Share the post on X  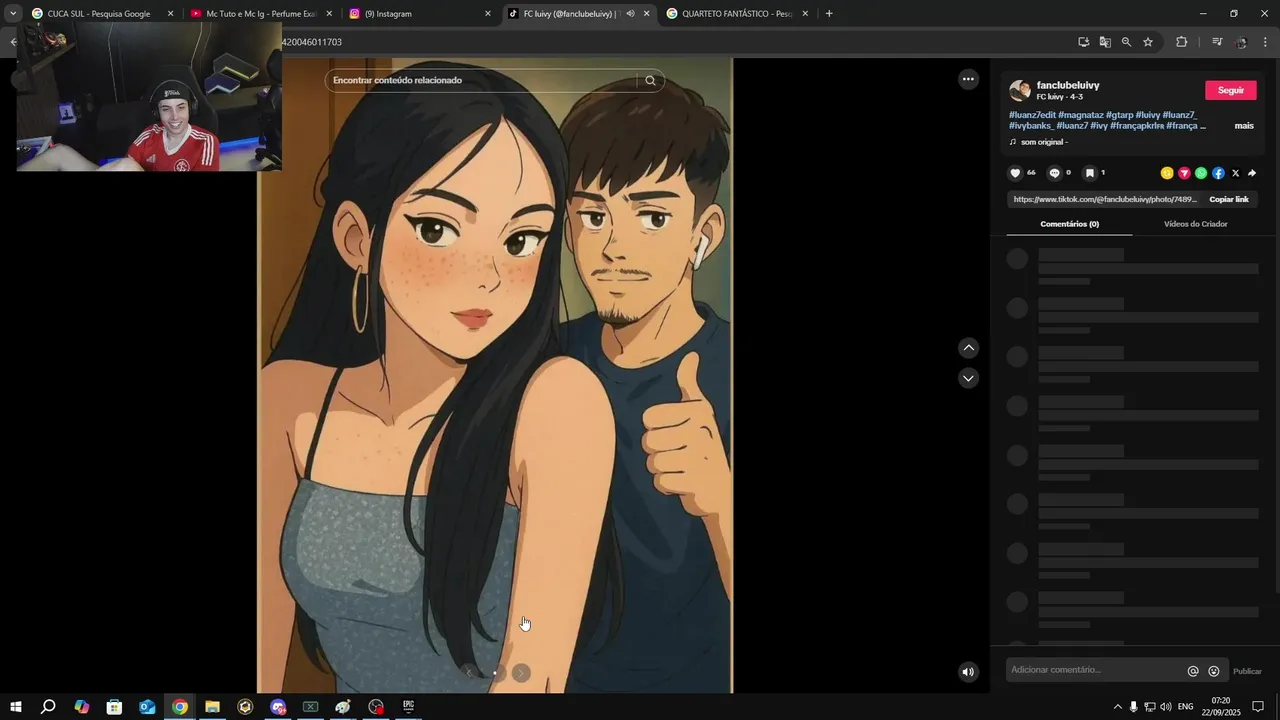[x=1235, y=173]
